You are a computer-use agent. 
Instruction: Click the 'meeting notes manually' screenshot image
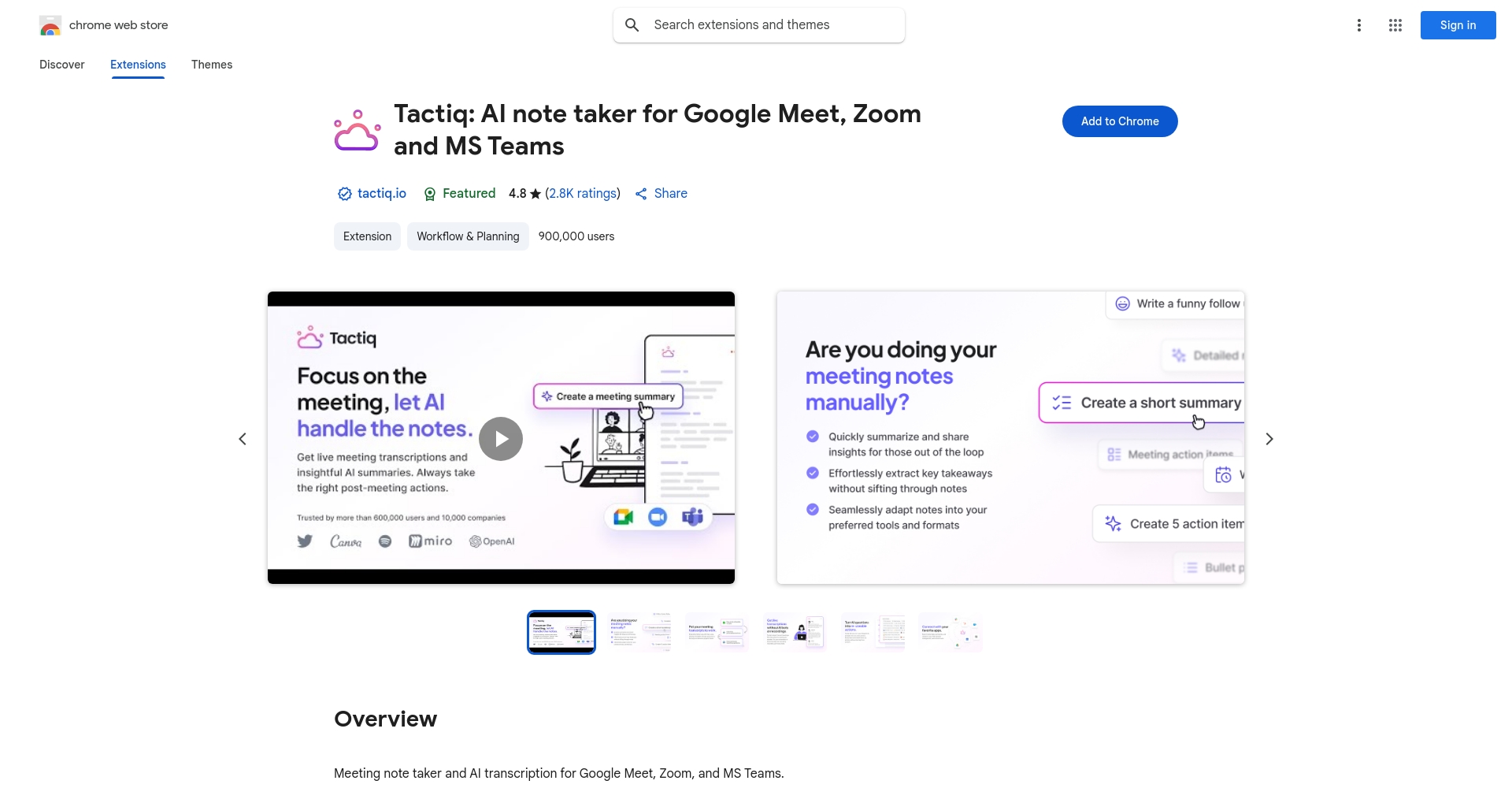1010,438
